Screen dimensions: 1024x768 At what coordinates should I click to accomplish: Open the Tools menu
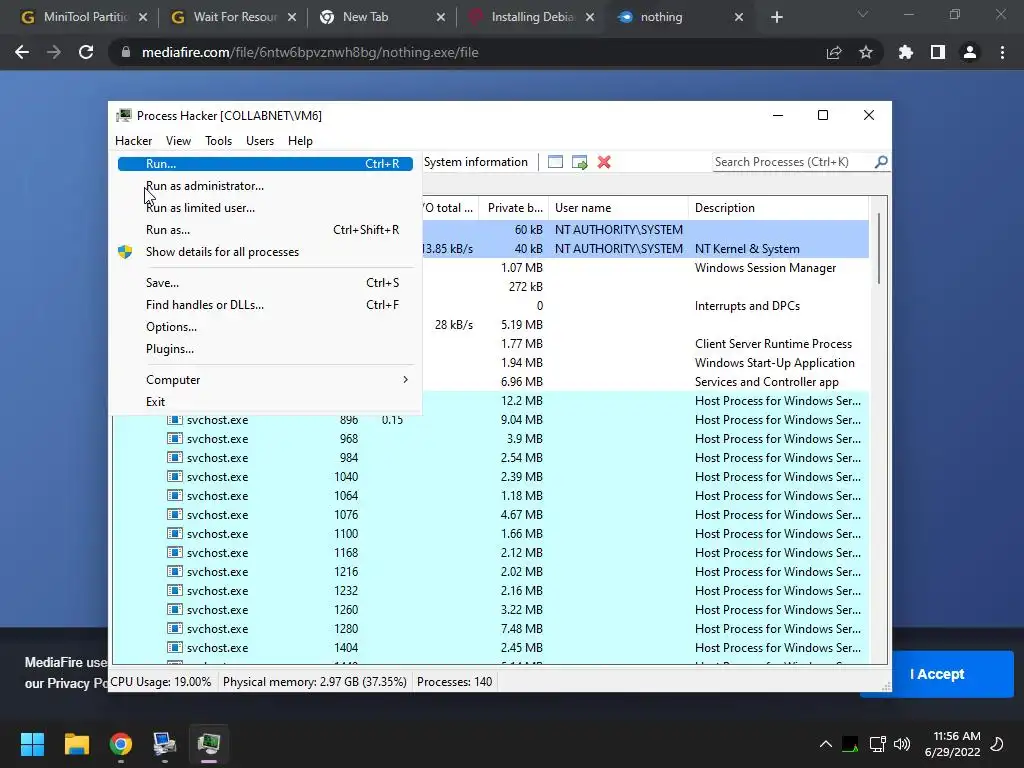click(x=218, y=141)
